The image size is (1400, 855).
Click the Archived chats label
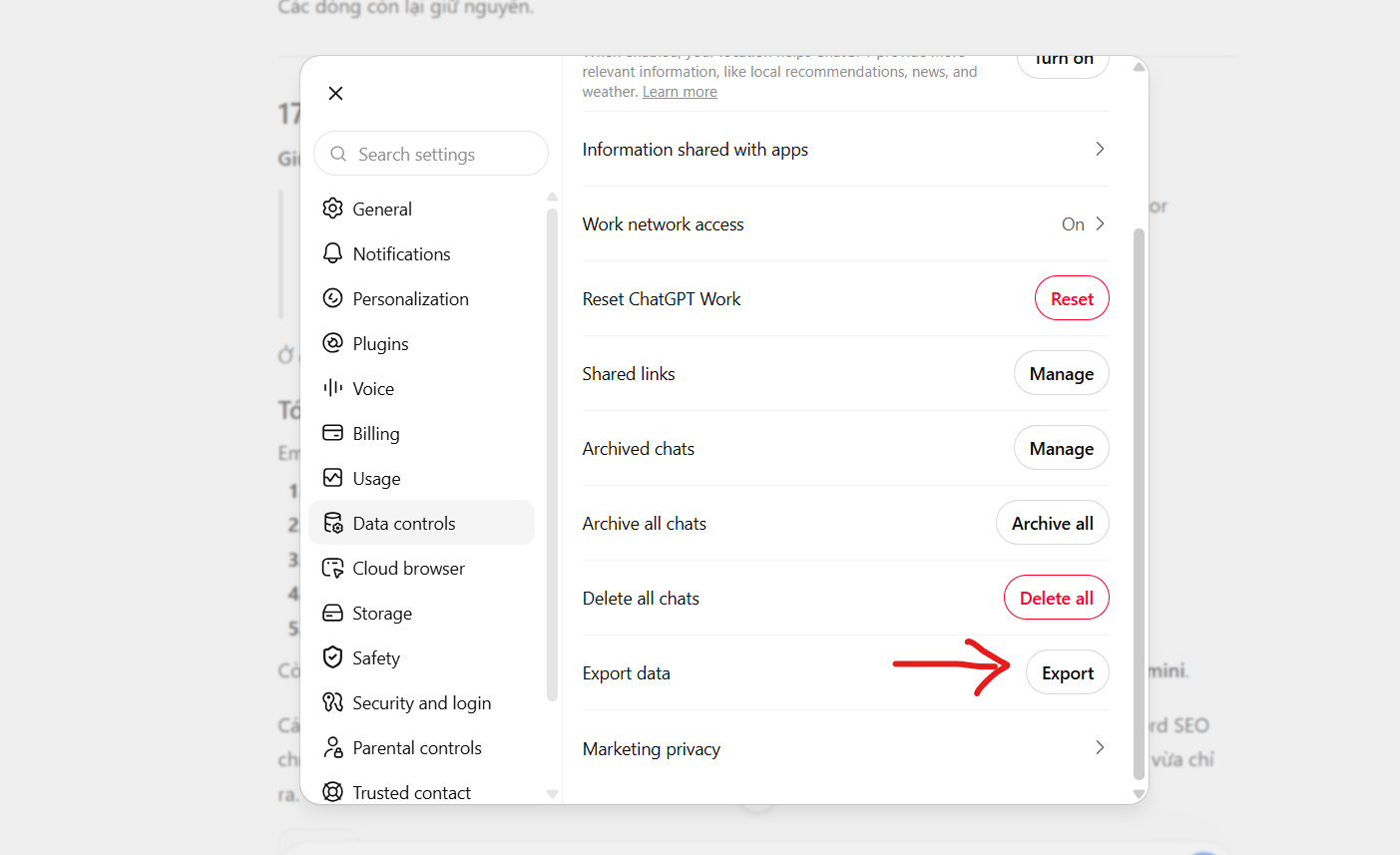coord(639,449)
